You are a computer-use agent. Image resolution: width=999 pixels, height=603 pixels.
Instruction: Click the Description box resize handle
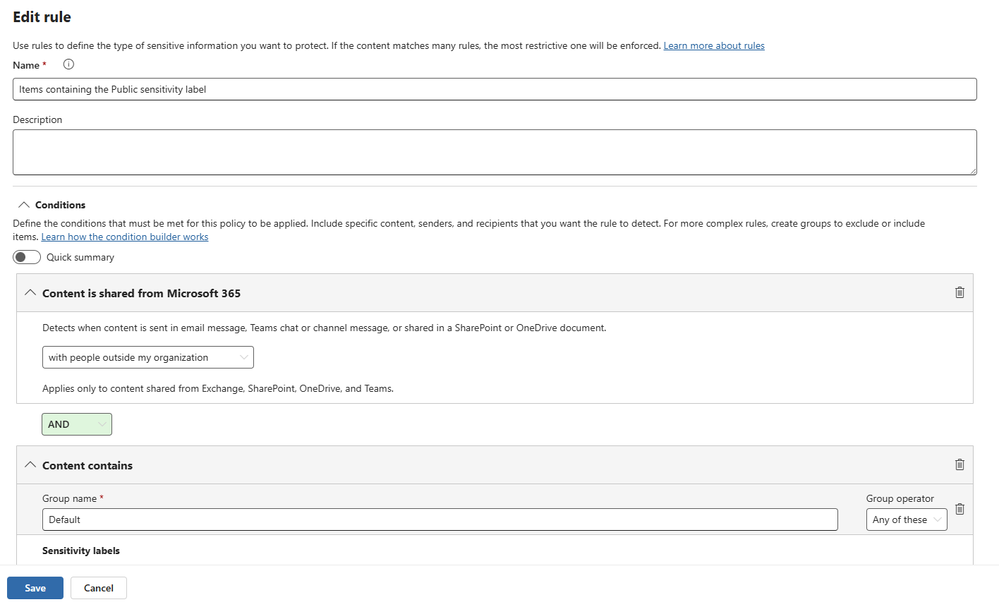pos(972,171)
